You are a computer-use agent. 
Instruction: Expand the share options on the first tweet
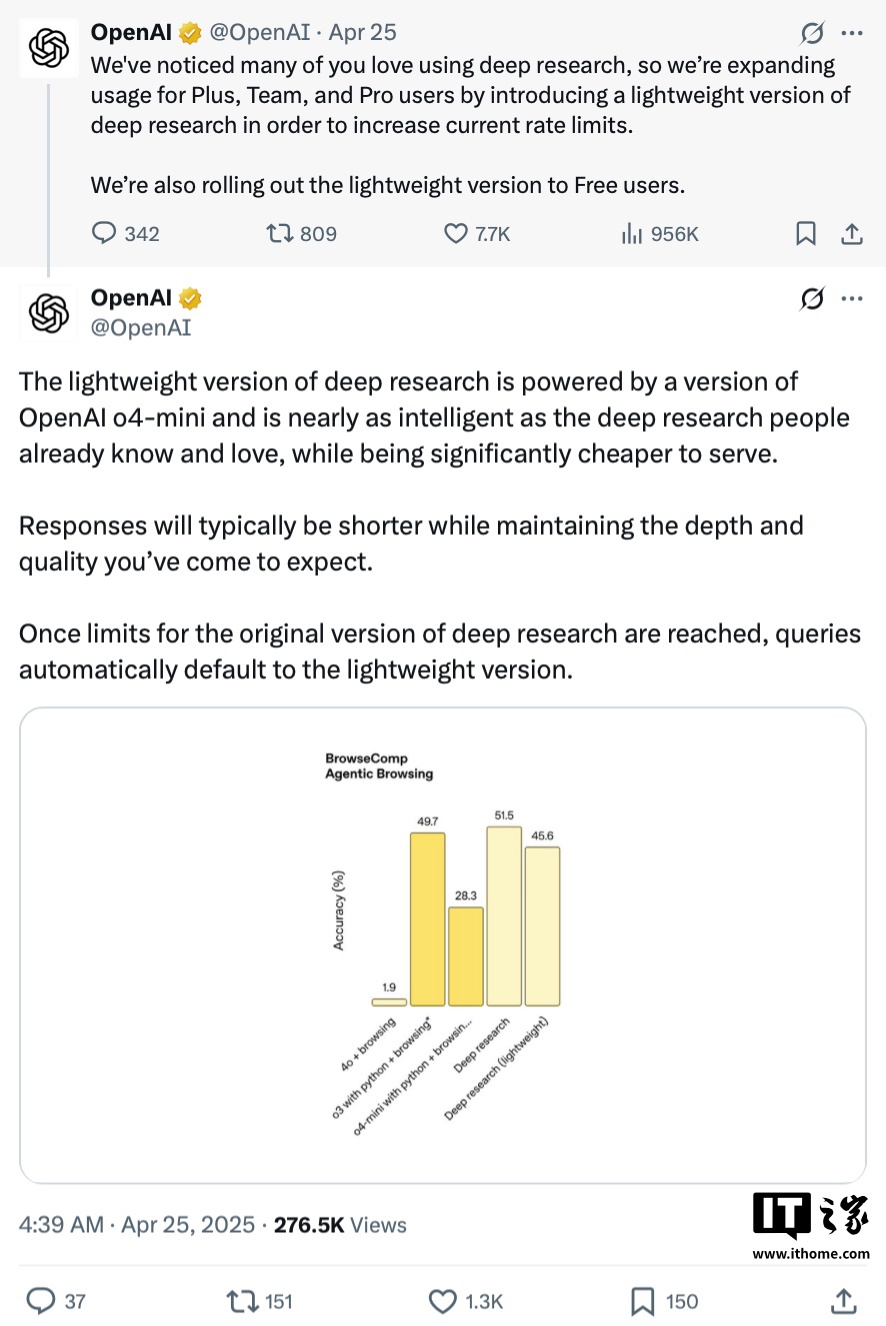point(851,233)
